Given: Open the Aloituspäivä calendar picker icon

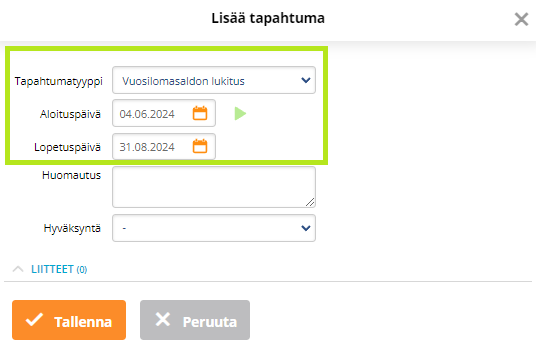Looking at the screenshot, I should click(x=200, y=113).
